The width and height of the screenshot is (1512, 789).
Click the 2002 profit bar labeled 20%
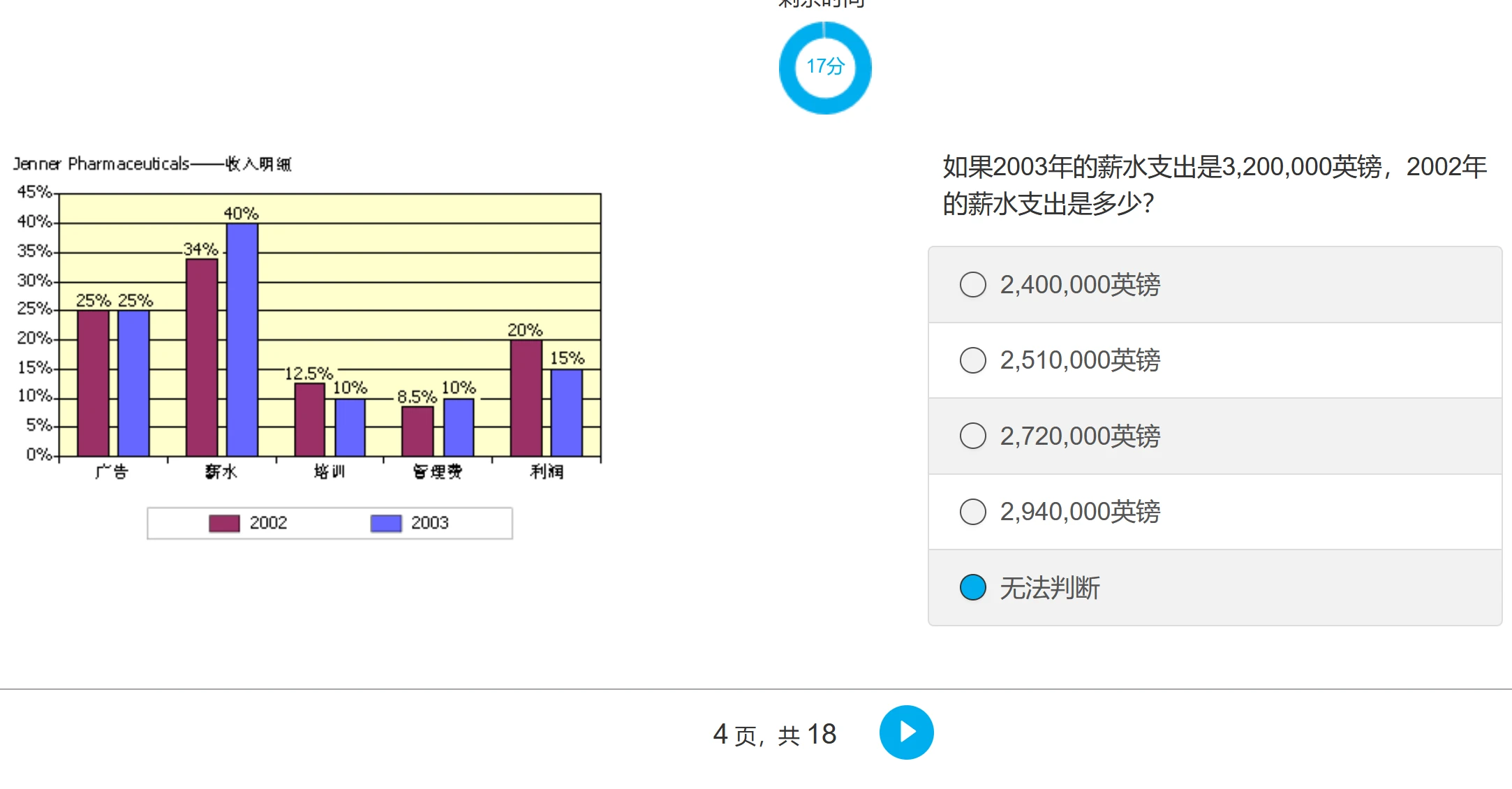tap(526, 398)
